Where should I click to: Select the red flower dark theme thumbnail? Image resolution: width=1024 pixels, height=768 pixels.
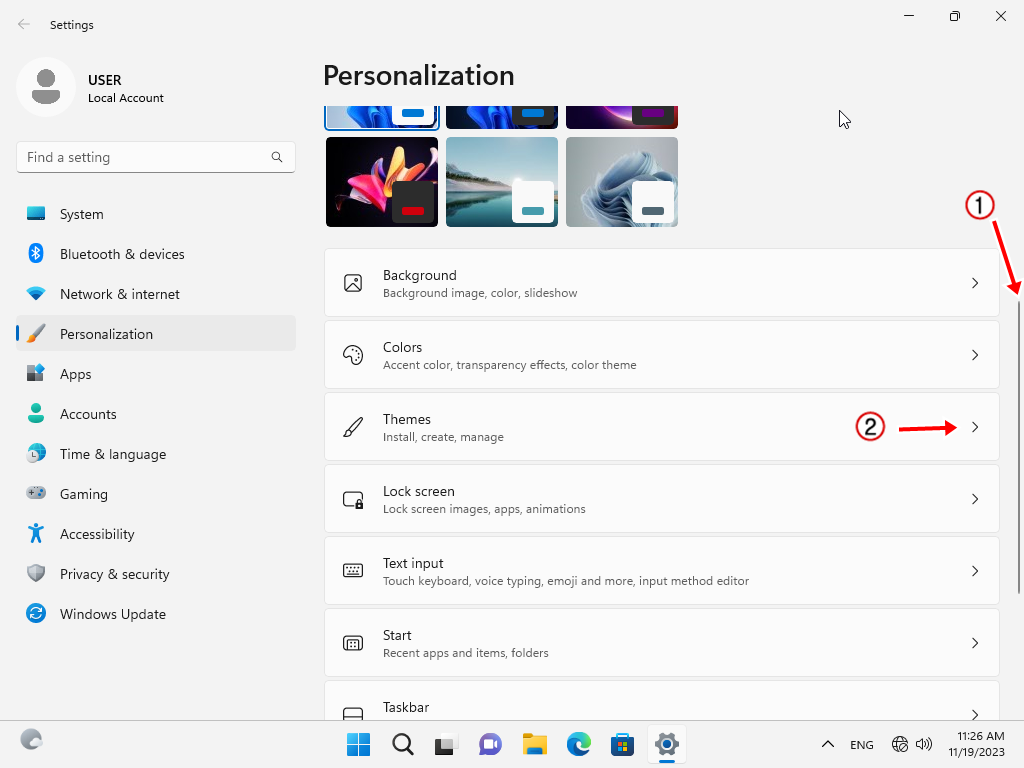pyautogui.click(x=381, y=182)
